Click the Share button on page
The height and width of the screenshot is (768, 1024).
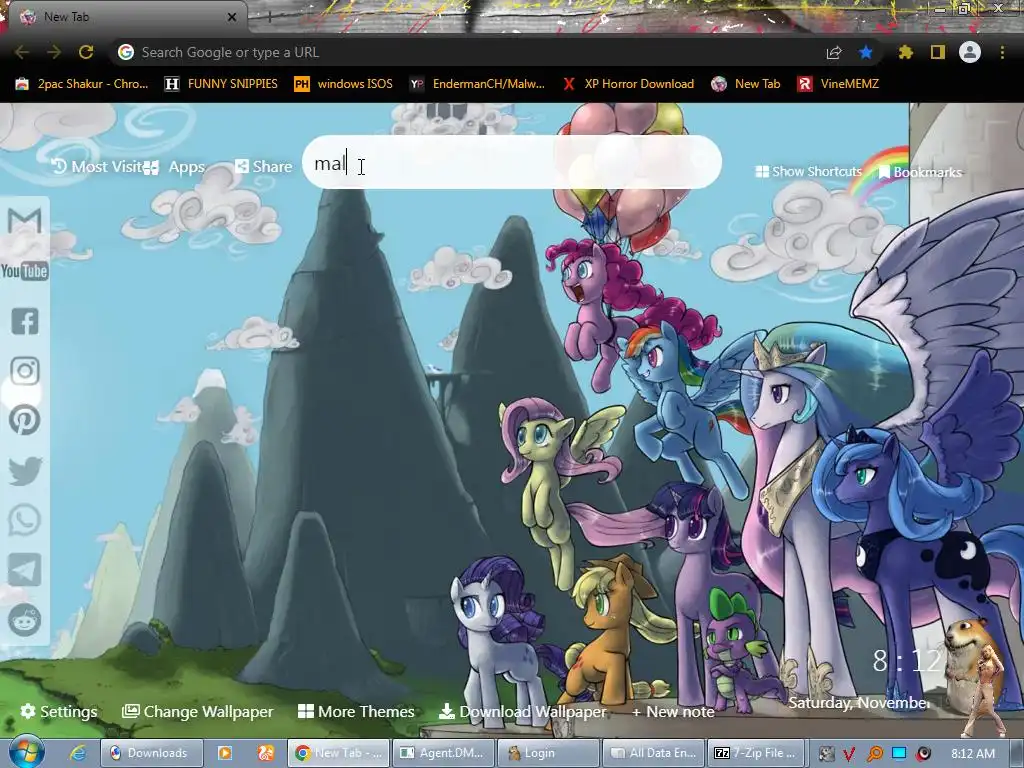pyautogui.click(x=264, y=167)
